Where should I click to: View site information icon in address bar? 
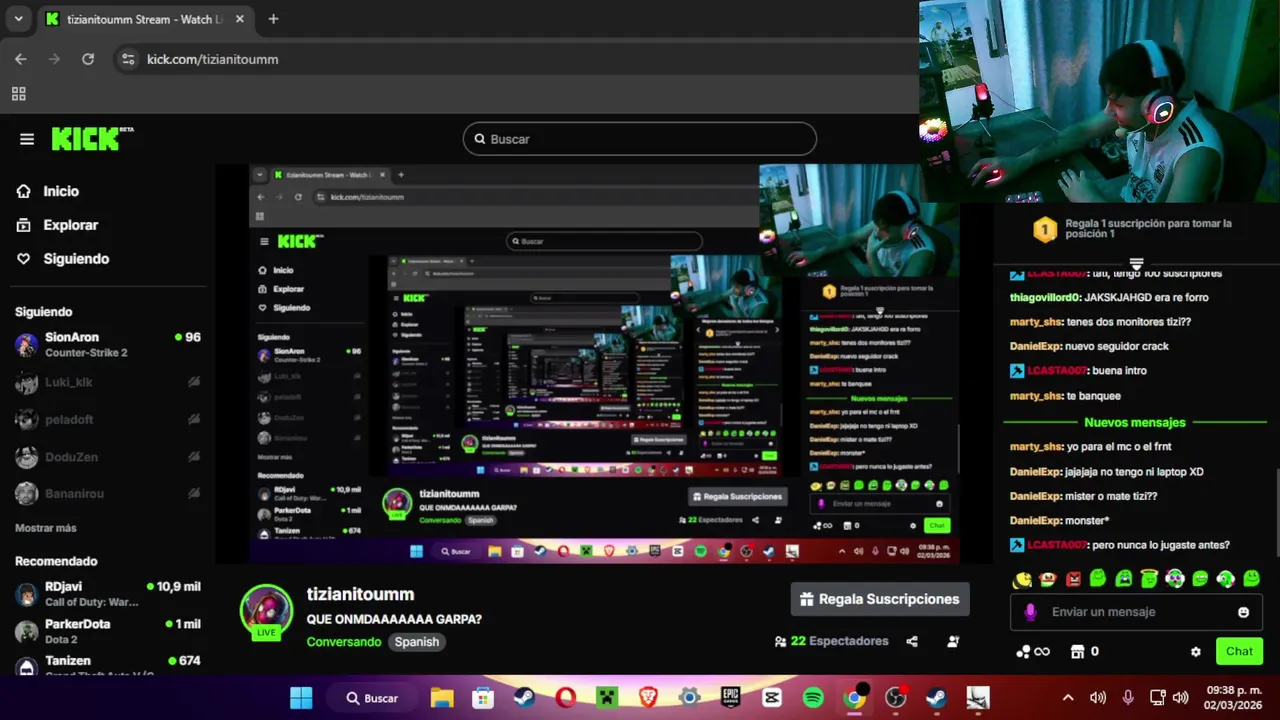[128, 59]
